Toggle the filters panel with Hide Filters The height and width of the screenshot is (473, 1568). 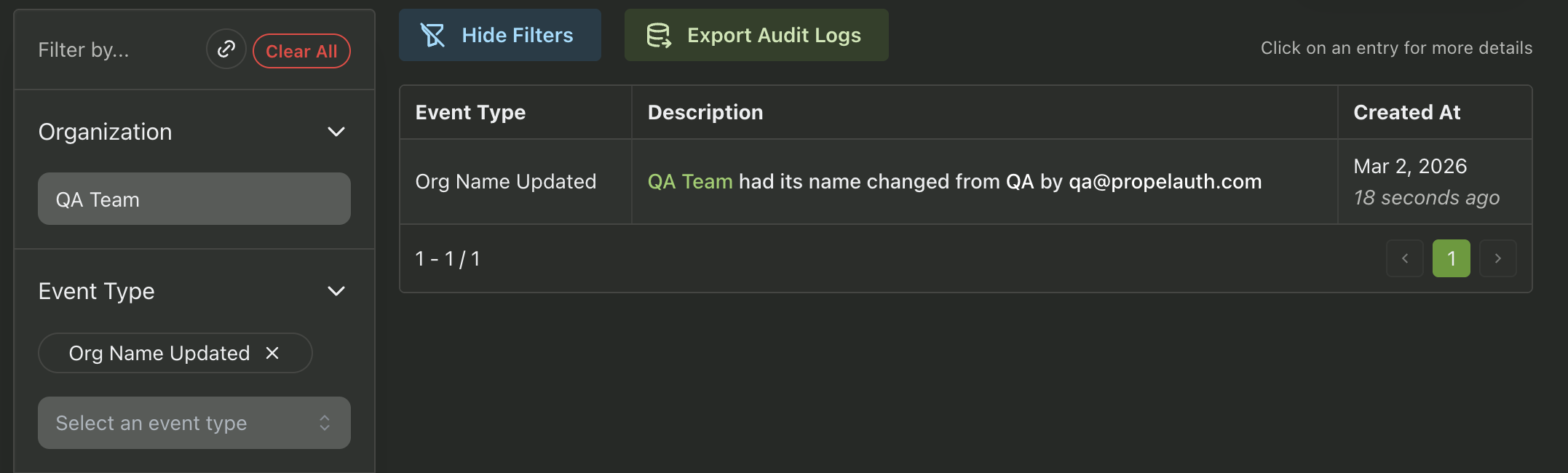[499, 34]
